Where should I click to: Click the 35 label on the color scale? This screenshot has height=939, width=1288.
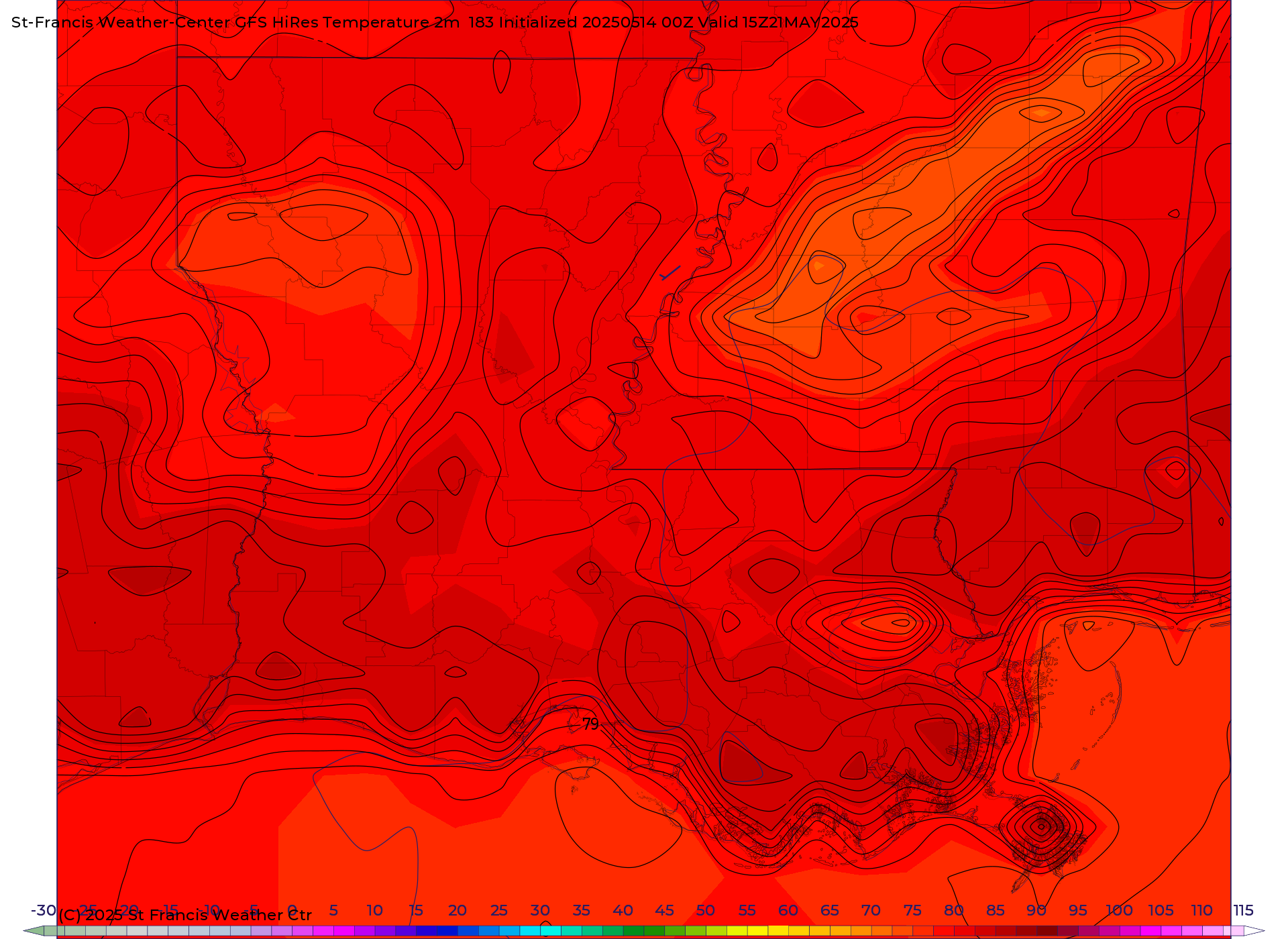point(581,910)
